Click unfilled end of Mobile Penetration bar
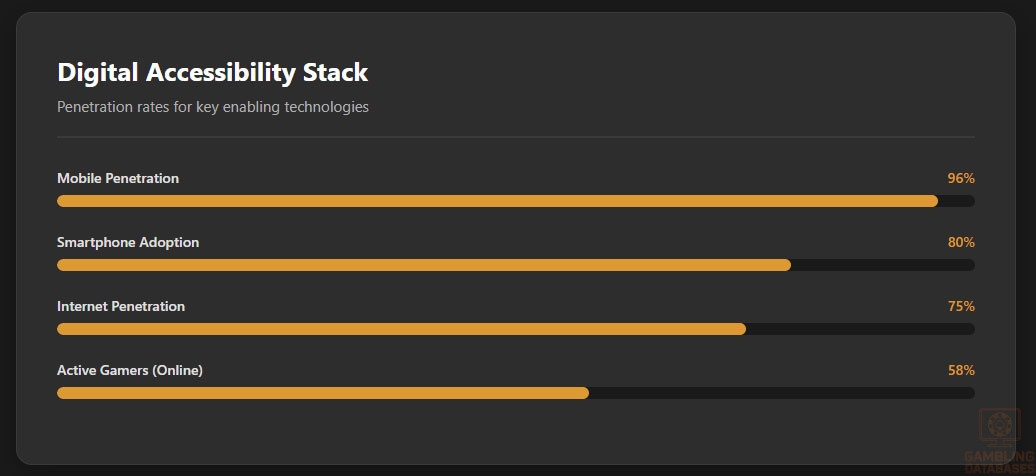Screen dimensions: 1036x476 click(957, 201)
